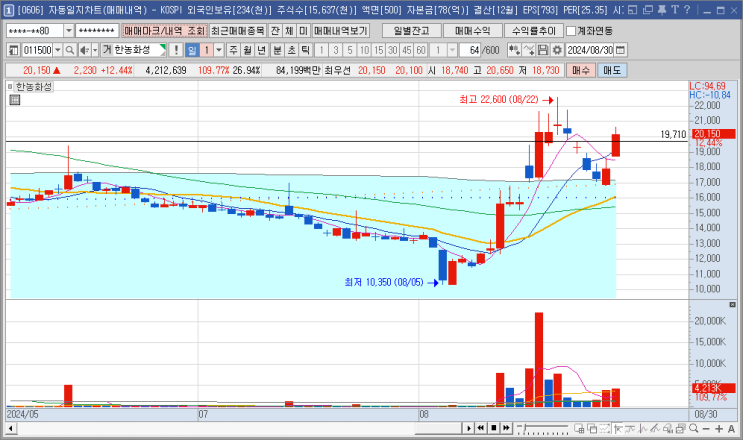Screen dimensions: 743x440
Task: Select the 체 tab button
Action: (289, 31)
